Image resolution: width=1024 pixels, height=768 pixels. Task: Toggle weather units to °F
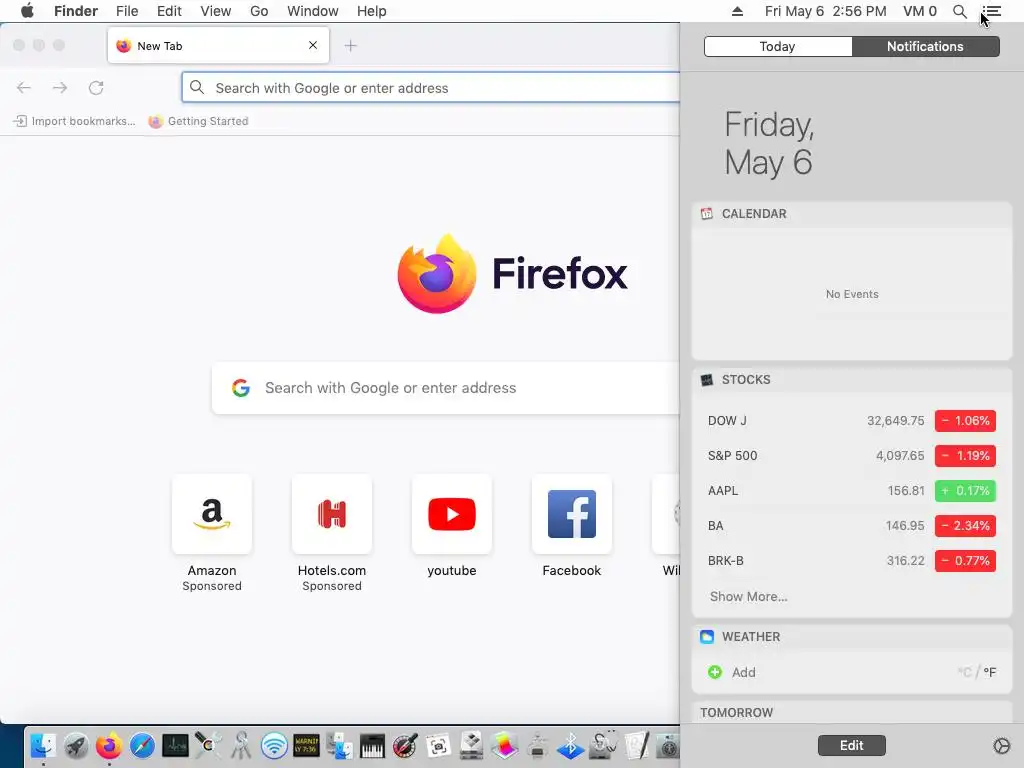[x=989, y=672]
